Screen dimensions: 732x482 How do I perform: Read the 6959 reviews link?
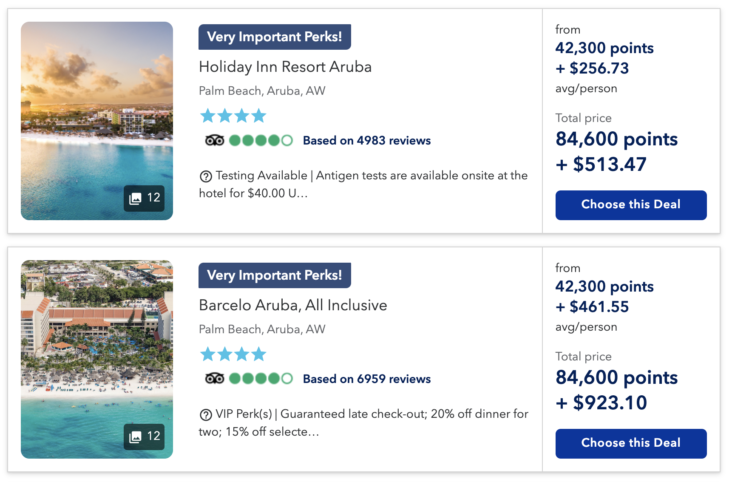[367, 379]
